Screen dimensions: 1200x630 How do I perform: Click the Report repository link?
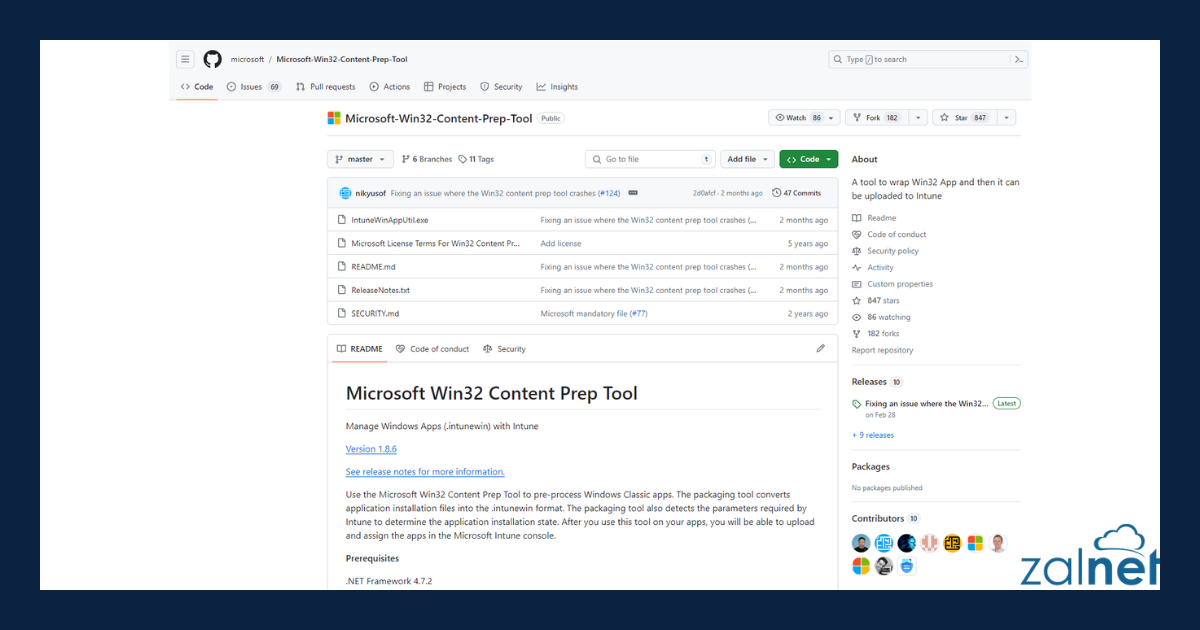tap(882, 350)
